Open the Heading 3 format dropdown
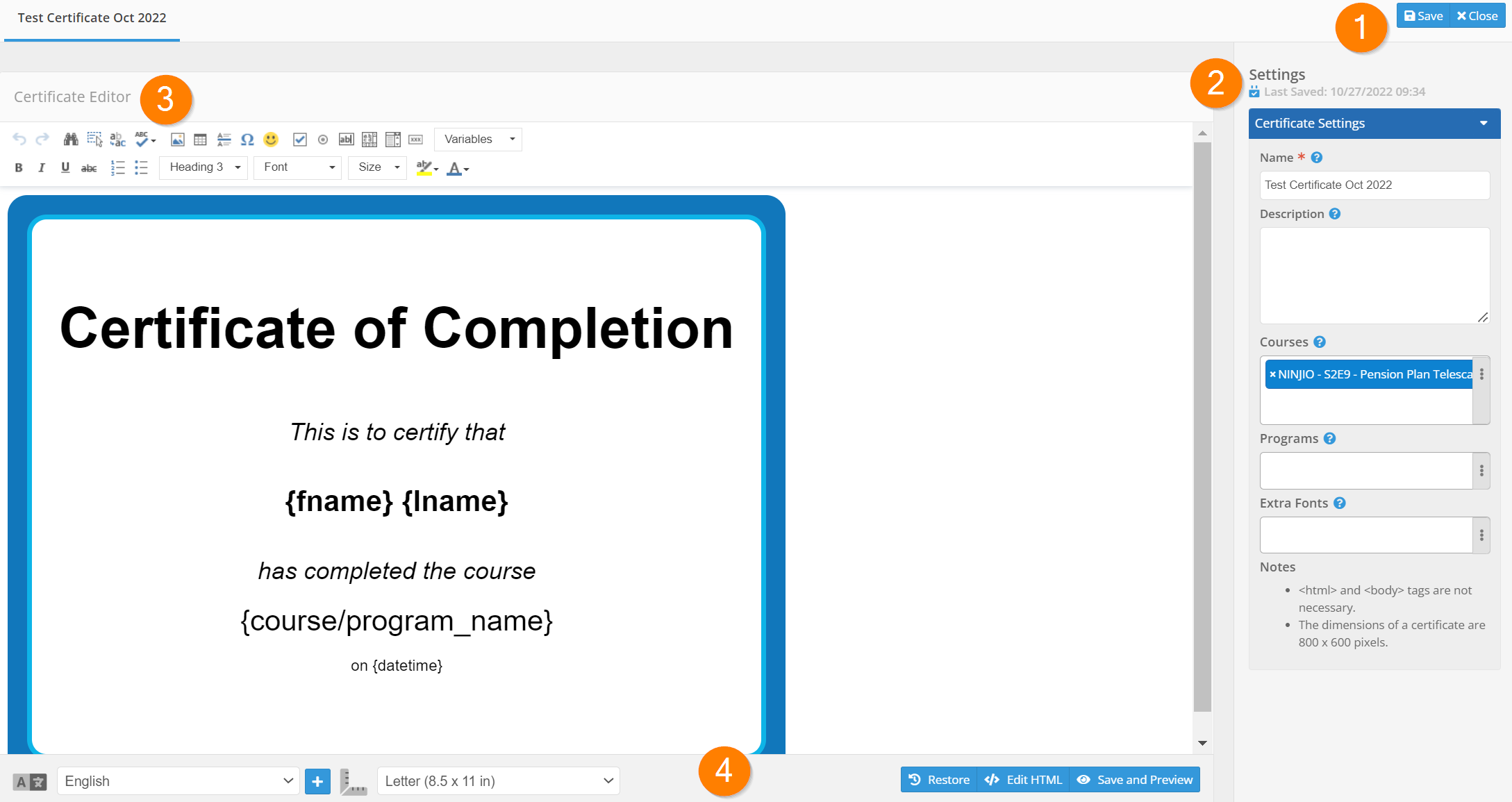This screenshot has height=802, width=1512. (x=203, y=167)
